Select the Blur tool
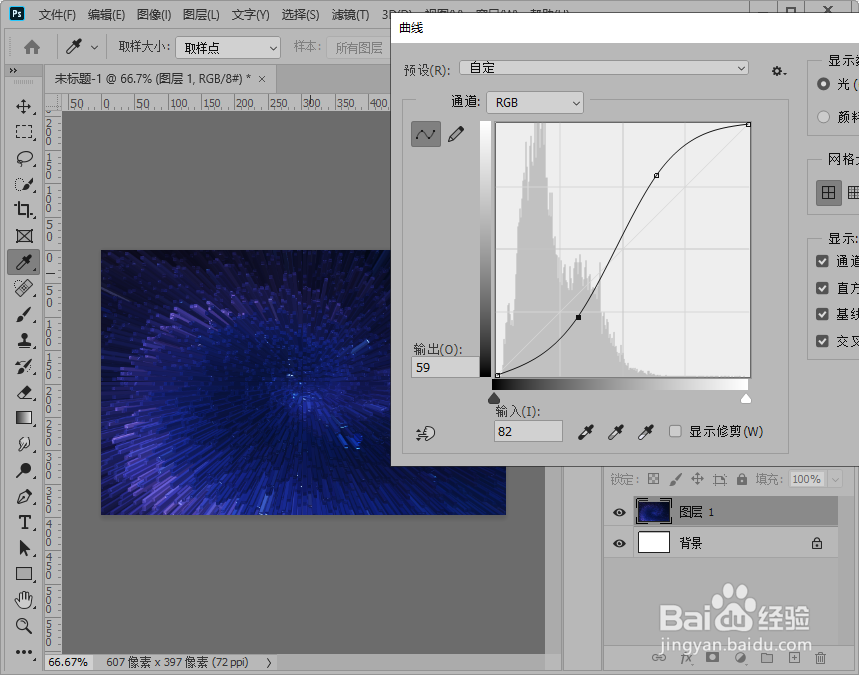Image resolution: width=859 pixels, height=675 pixels. (x=24, y=444)
